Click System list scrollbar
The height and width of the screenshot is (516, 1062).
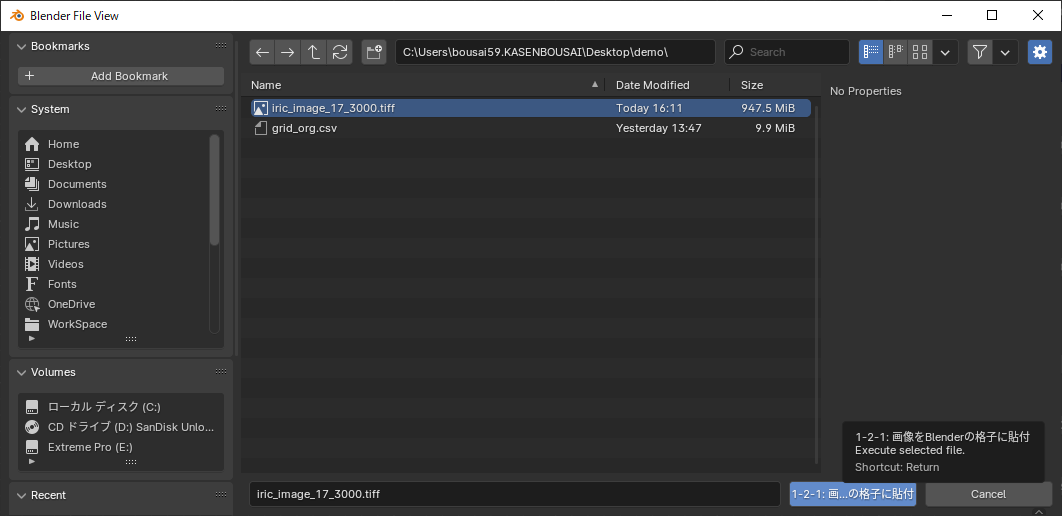pos(214,190)
